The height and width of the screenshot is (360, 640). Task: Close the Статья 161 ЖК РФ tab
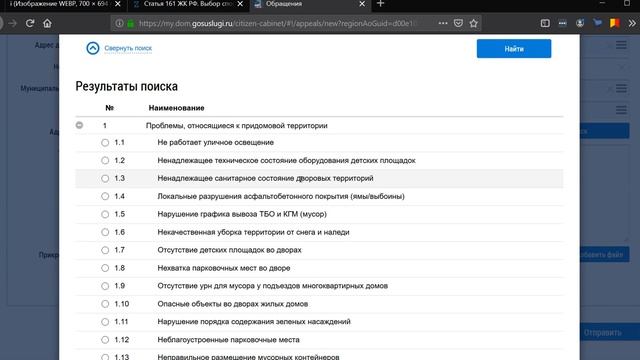[x=240, y=4]
